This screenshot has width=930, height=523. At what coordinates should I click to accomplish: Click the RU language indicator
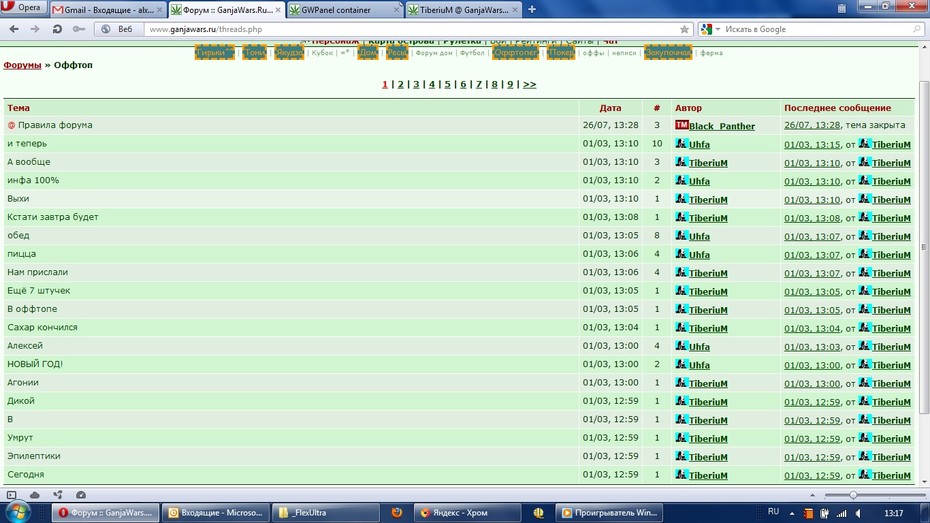(773, 512)
